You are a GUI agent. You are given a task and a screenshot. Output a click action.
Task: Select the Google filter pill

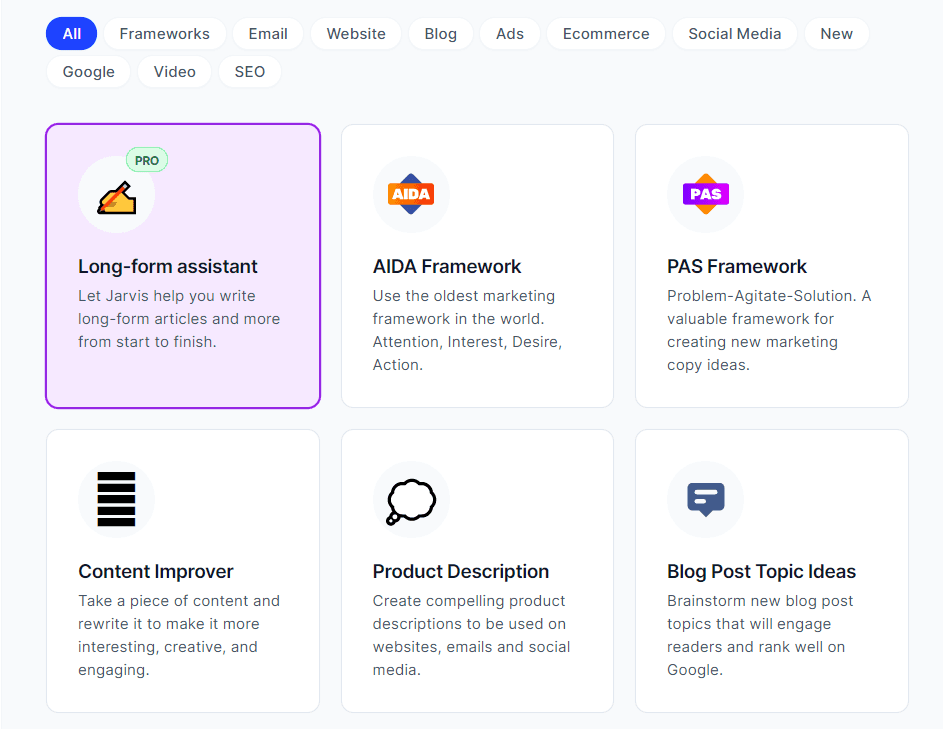(87, 71)
